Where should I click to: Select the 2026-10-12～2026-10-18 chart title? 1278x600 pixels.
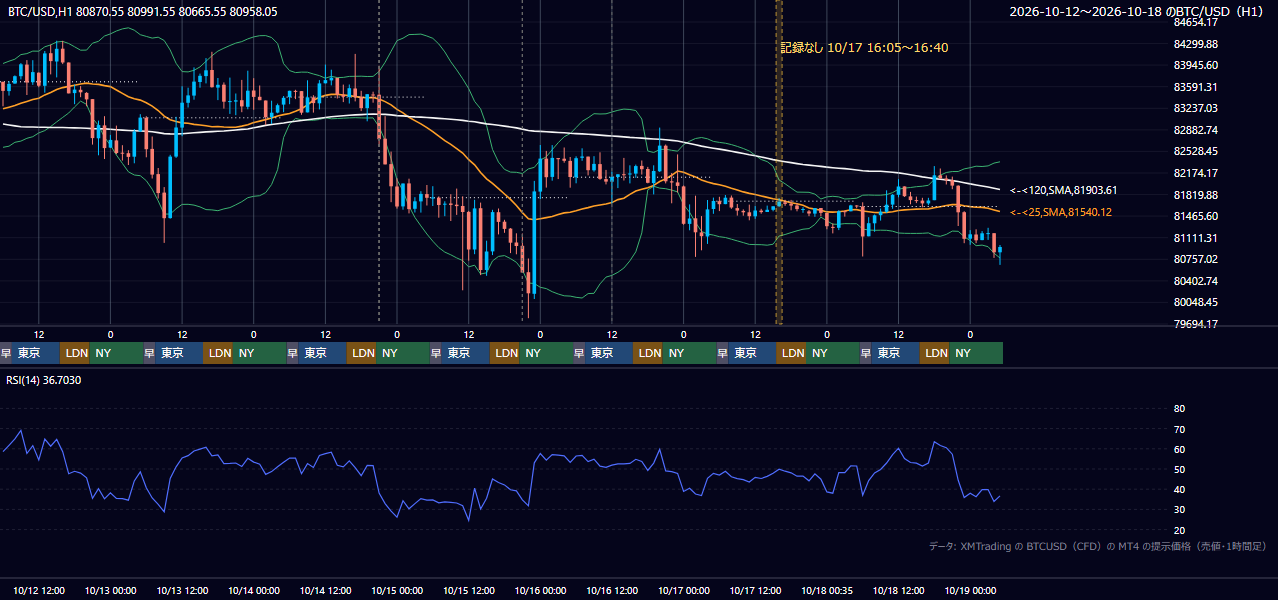(x=1137, y=11)
